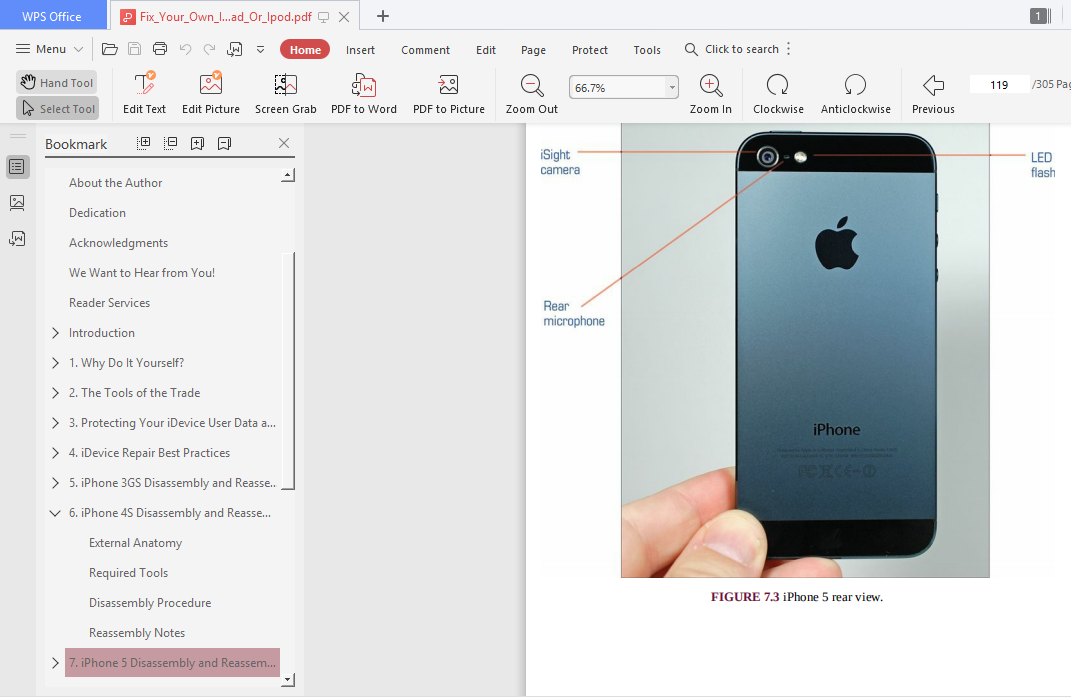The width and height of the screenshot is (1071, 697).
Task: Close the Fix_Your_Own PDF document tab
Action: pyautogui.click(x=344, y=17)
